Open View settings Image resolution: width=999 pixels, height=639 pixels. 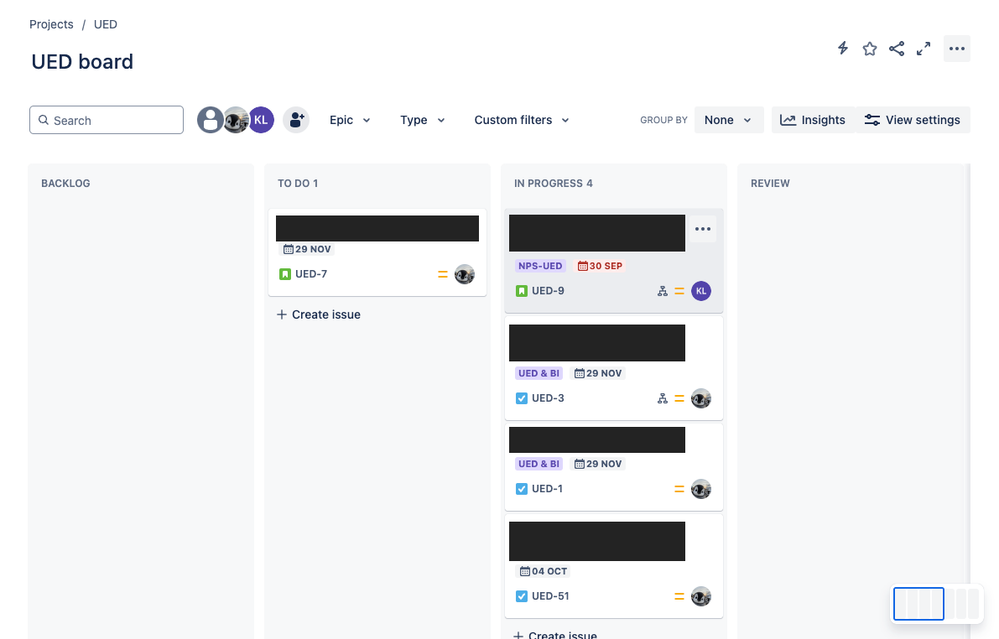point(912,120)
